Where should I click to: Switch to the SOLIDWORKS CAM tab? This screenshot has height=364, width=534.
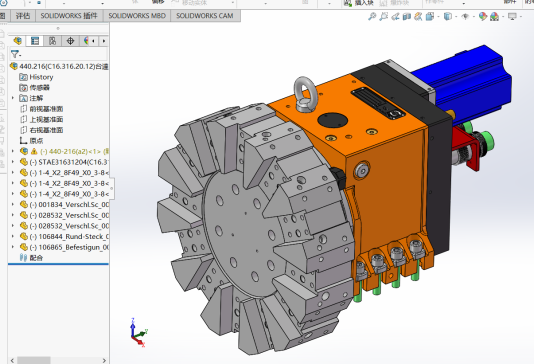click(205, 16)
